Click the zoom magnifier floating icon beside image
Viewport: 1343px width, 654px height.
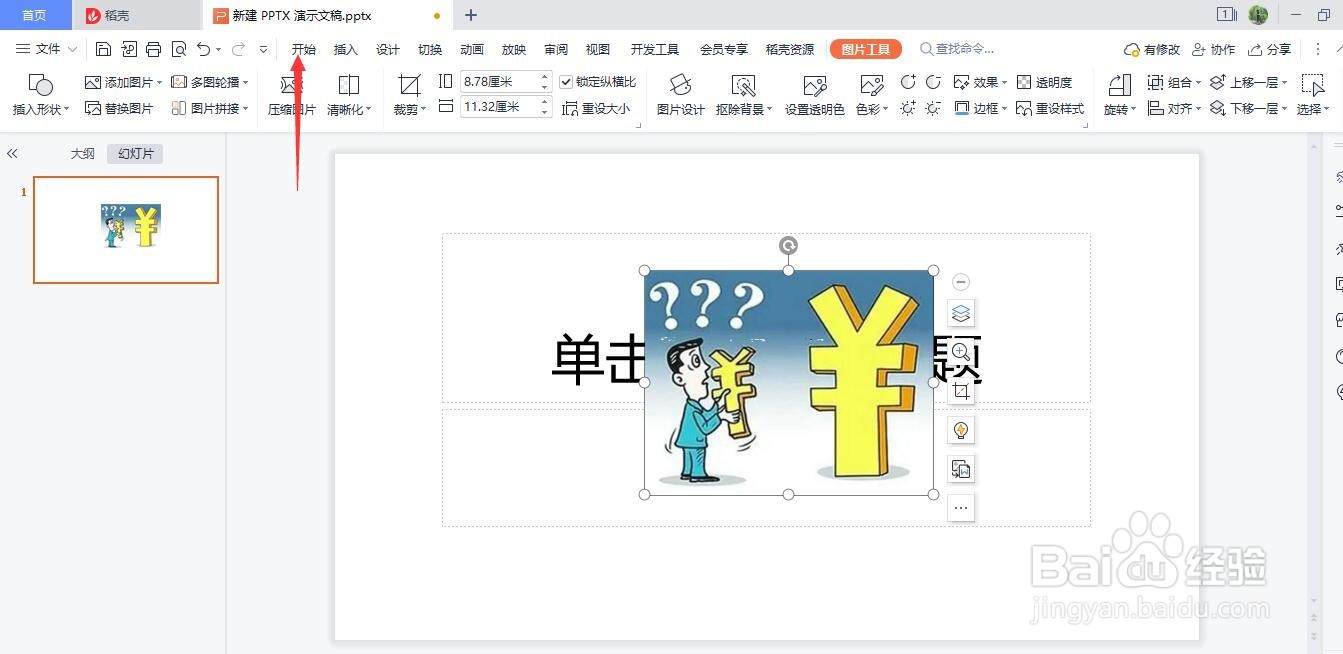tap(961, 352)
